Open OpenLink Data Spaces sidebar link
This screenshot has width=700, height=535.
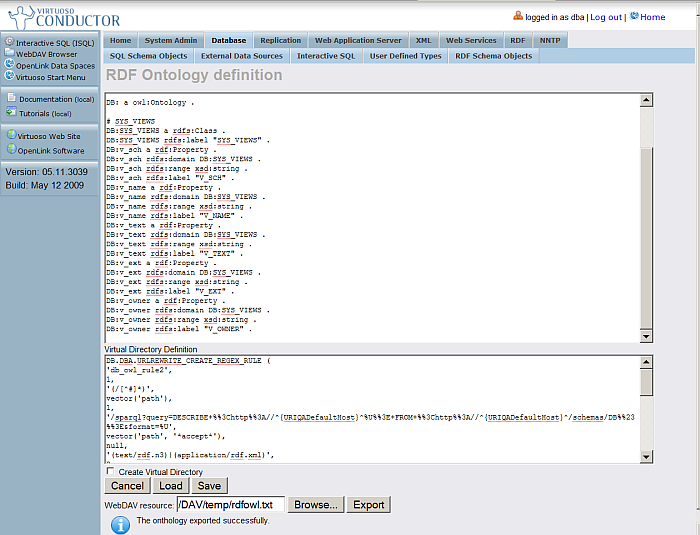coord(55,66)
